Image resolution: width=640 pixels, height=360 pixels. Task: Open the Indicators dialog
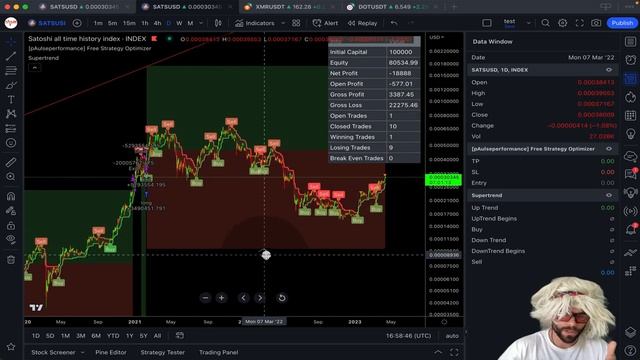(x=255, y=23)
